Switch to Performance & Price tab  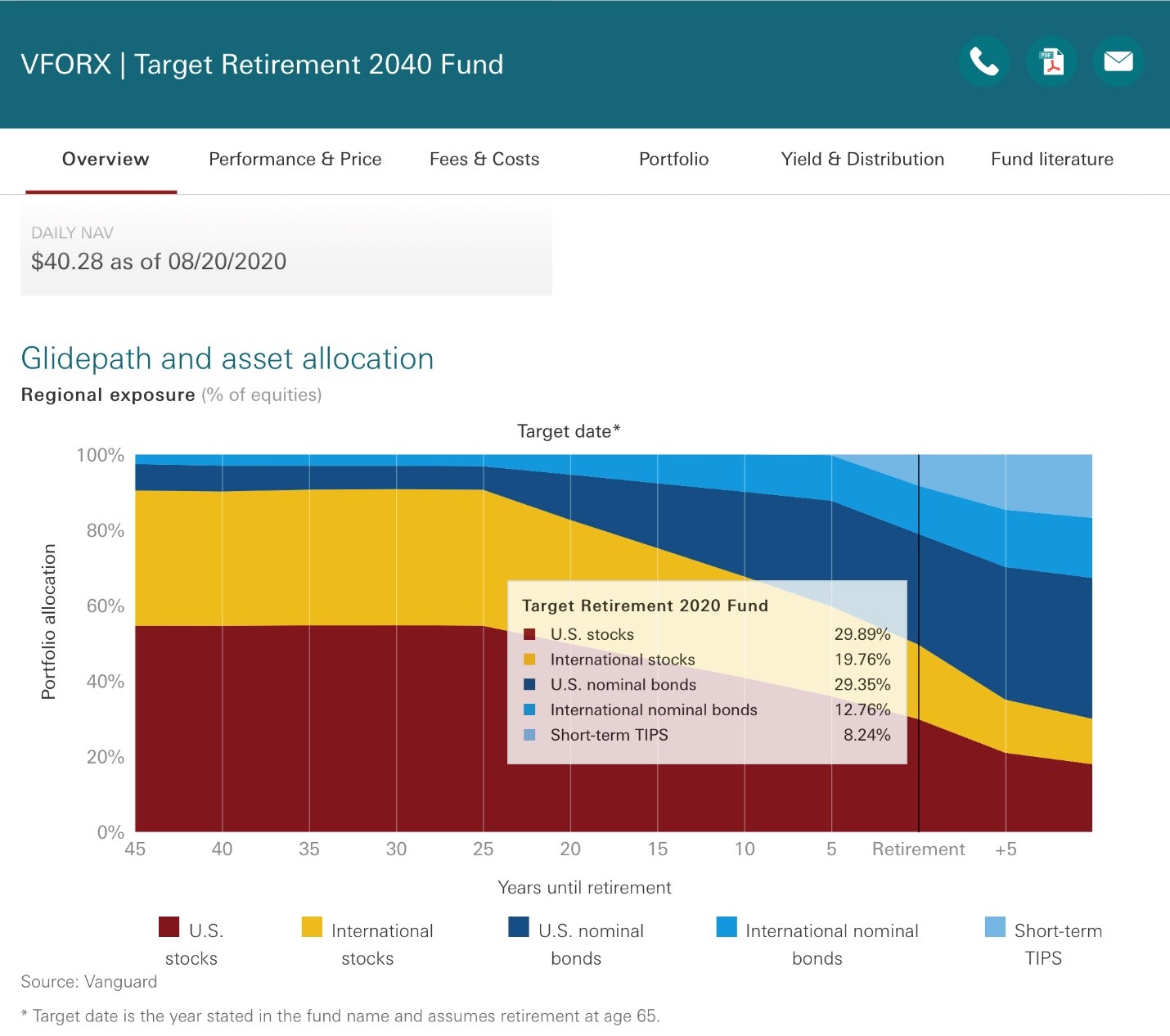(x=295, y=160)
